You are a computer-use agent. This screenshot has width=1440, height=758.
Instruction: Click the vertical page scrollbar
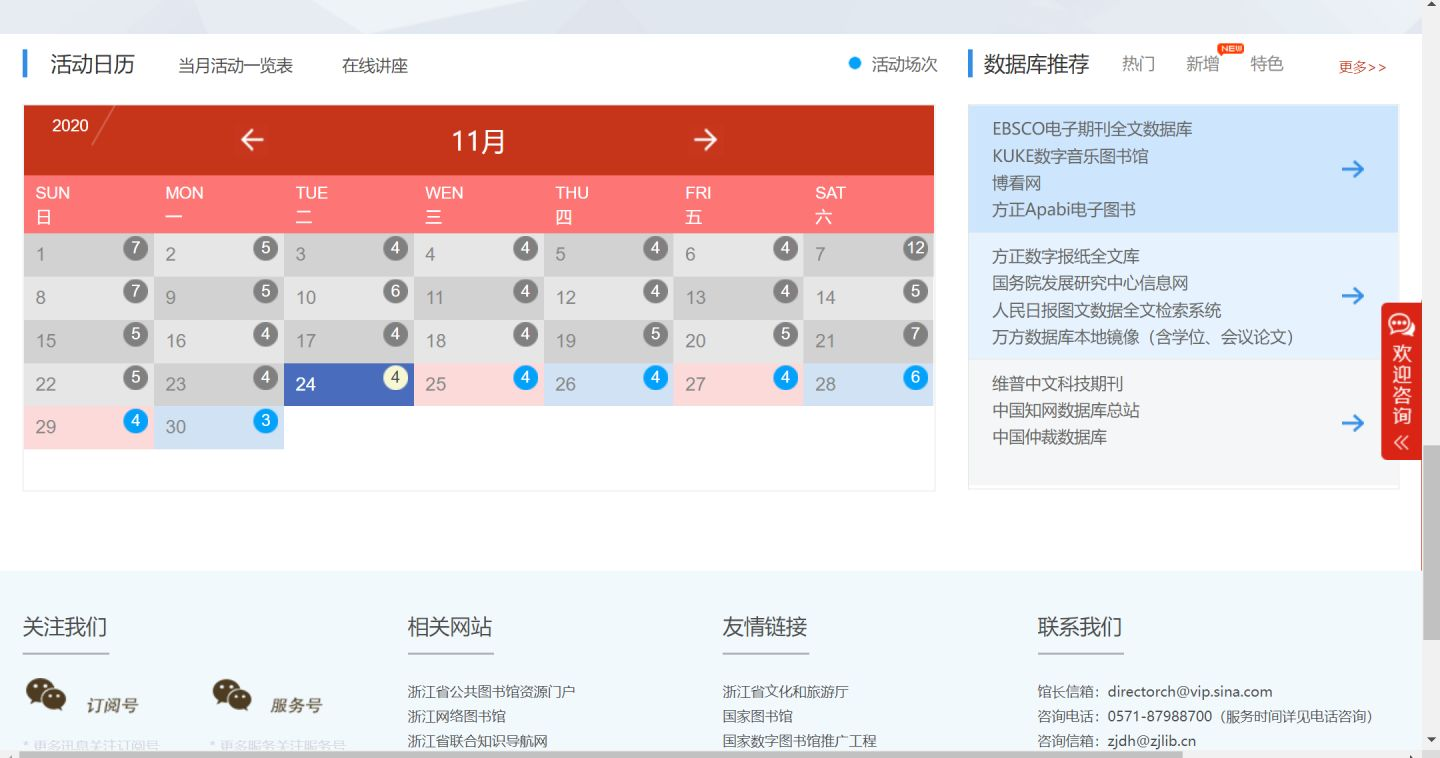[1431, 542]
